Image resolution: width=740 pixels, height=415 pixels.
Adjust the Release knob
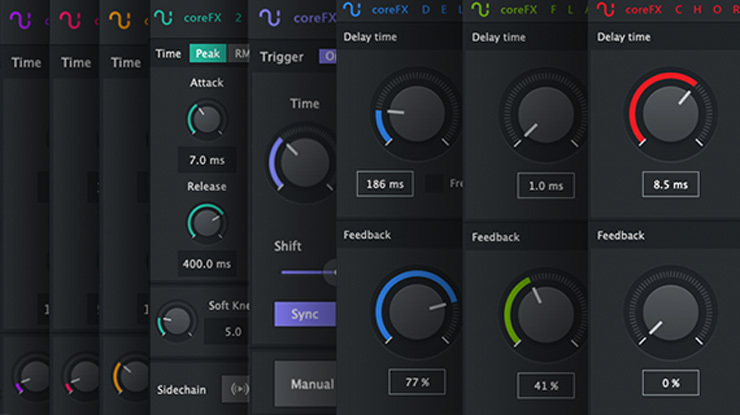[x=206, y=223]
